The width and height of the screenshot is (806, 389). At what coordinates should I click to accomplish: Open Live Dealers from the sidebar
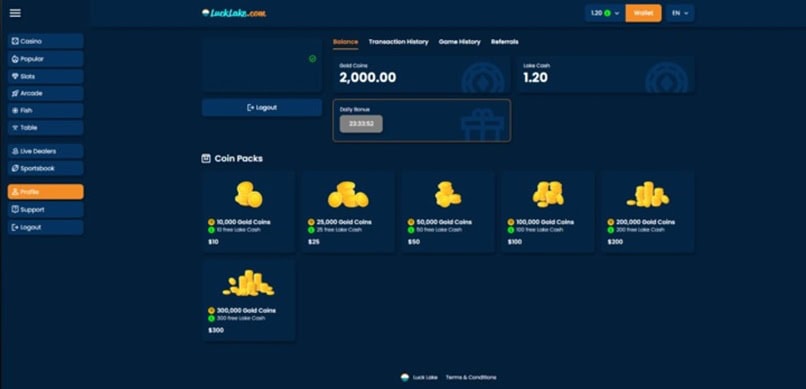point(45,151)
